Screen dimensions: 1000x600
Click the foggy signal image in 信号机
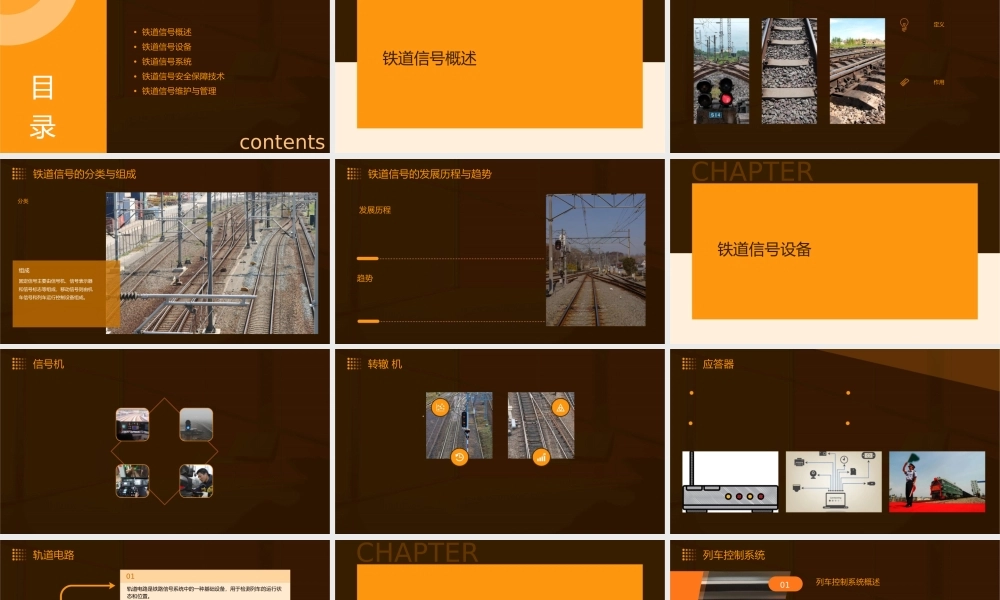point(196,425)
